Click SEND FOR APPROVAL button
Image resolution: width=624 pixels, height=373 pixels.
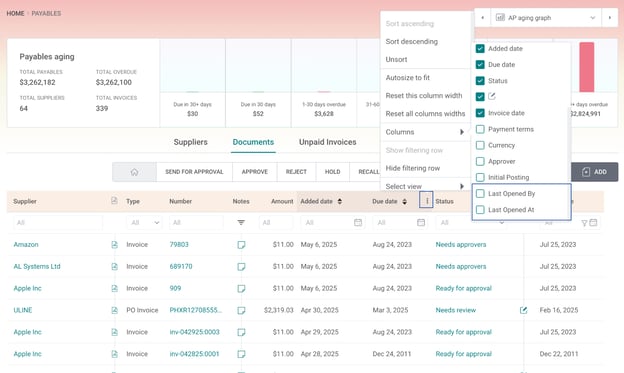(x=194, y=172)
